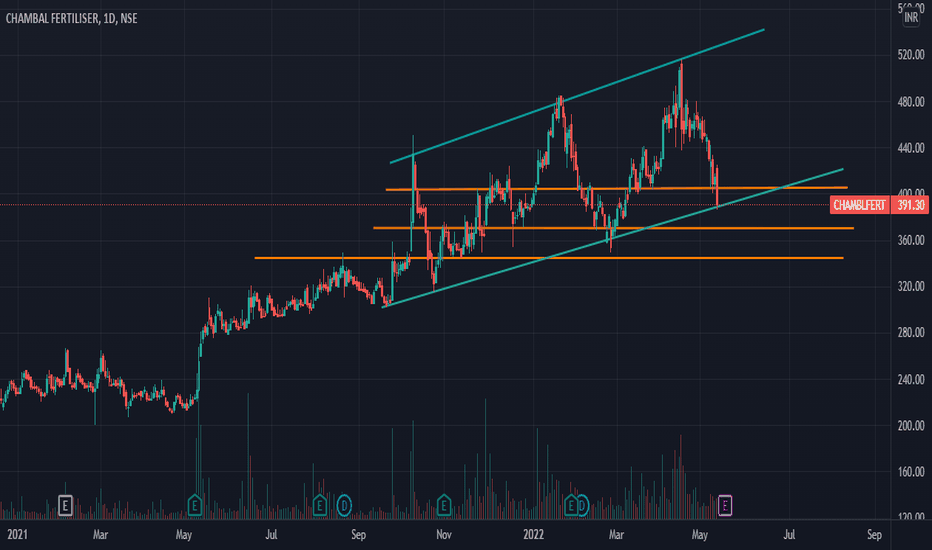Click the 520.00 price axis label
The height and width of the screenshot is (550, 932).
tap(911, 55)
